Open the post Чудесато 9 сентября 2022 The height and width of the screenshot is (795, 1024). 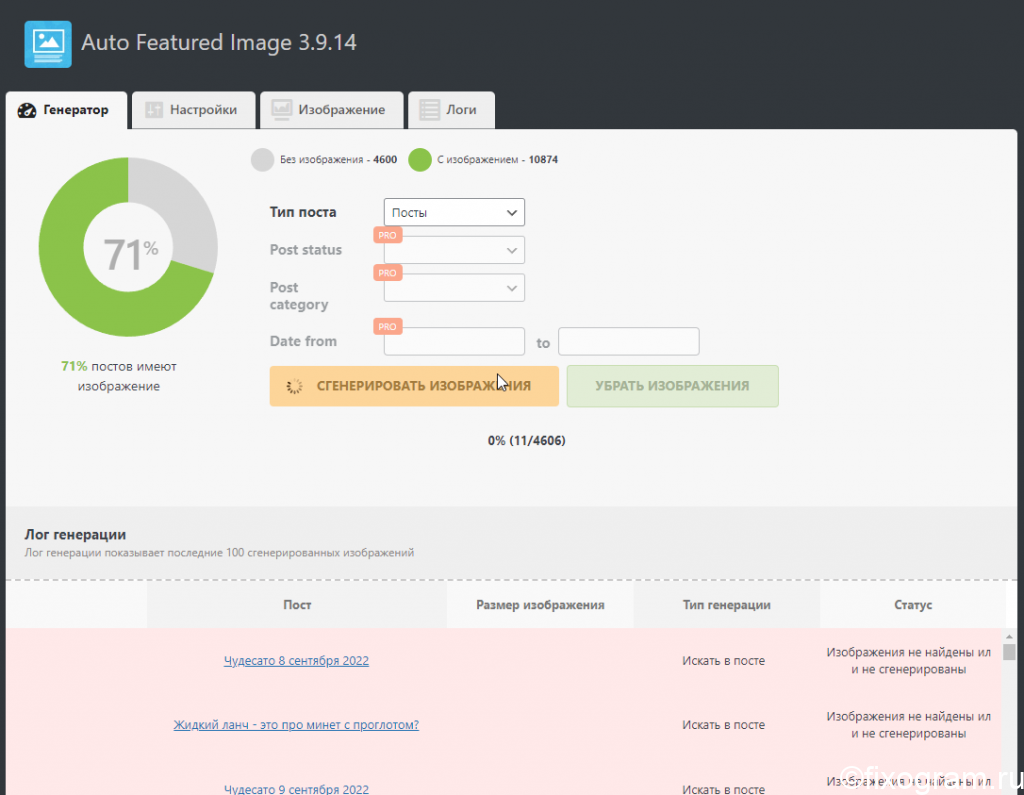(x=296, y=788)
